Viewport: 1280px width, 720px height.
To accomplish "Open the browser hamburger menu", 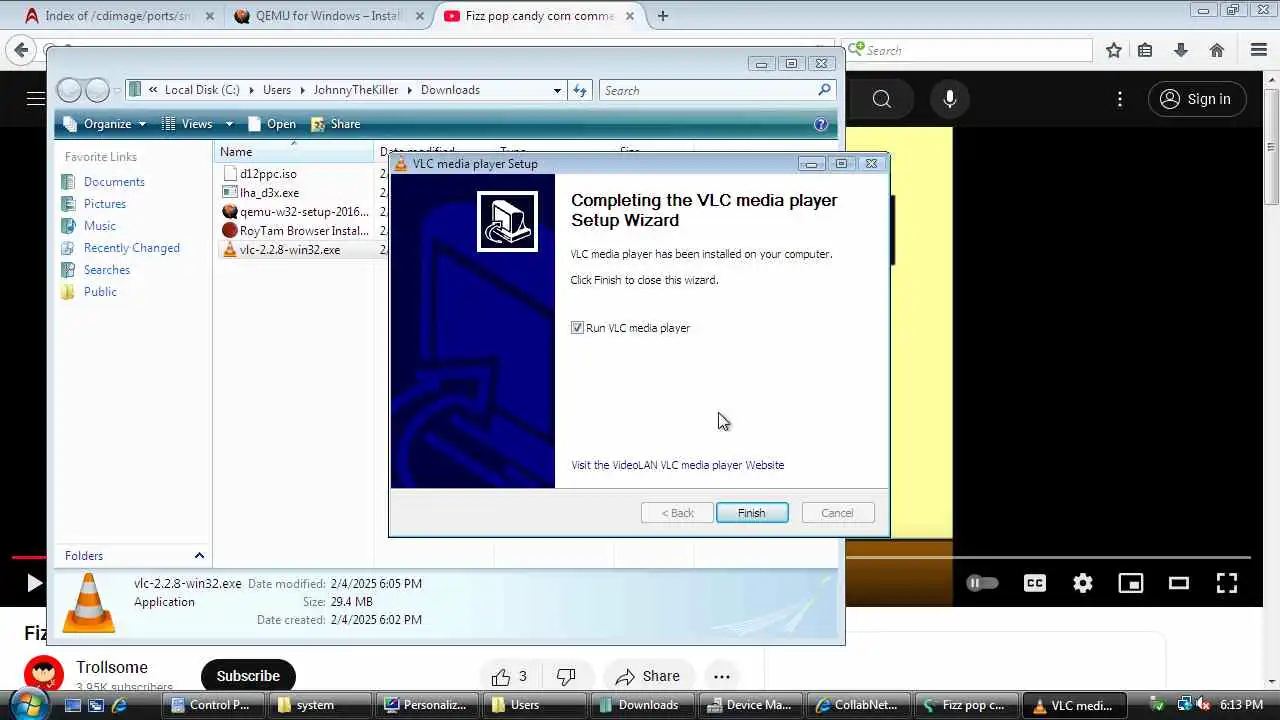I will [1259, 50].
